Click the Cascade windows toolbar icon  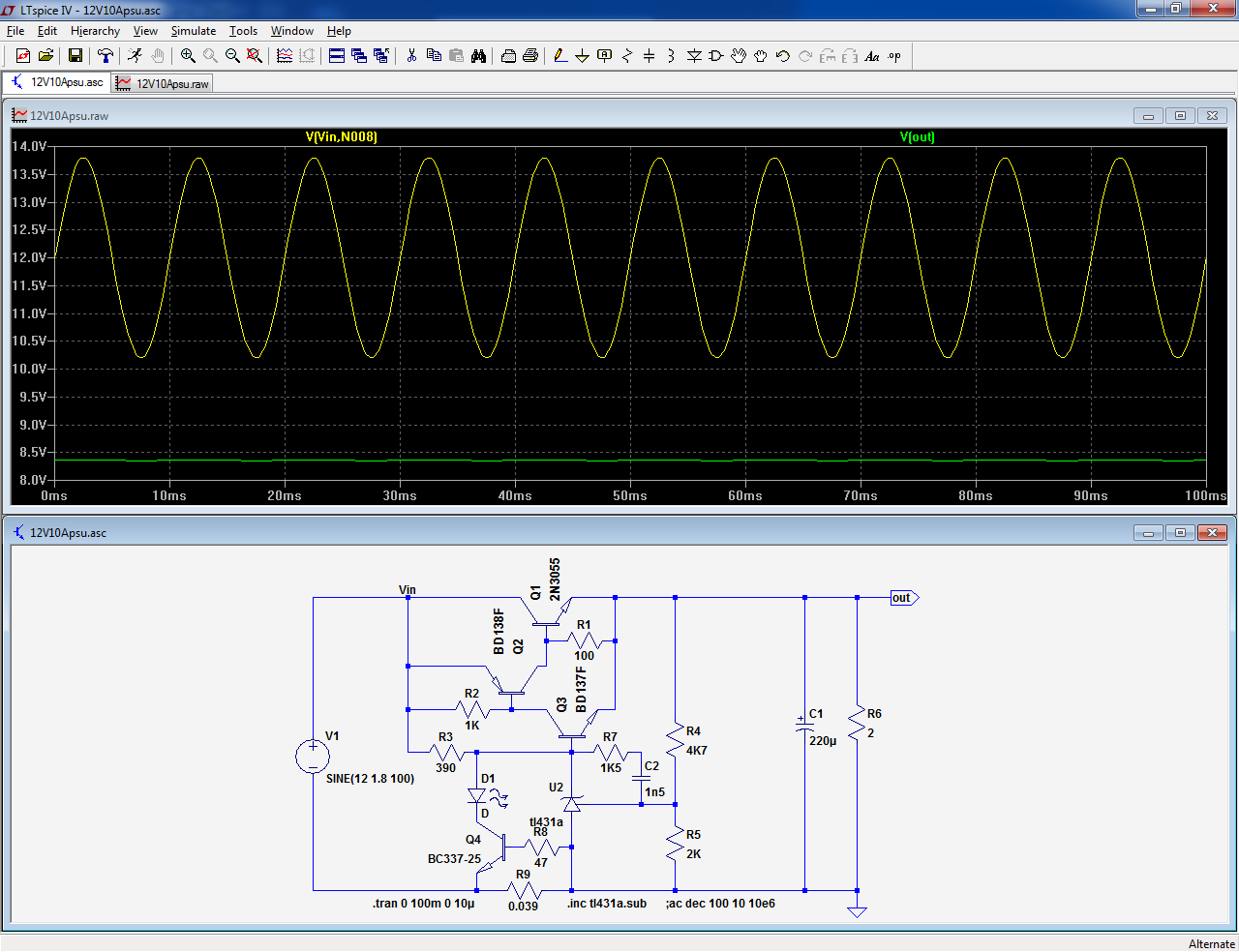tap(359, 56)
